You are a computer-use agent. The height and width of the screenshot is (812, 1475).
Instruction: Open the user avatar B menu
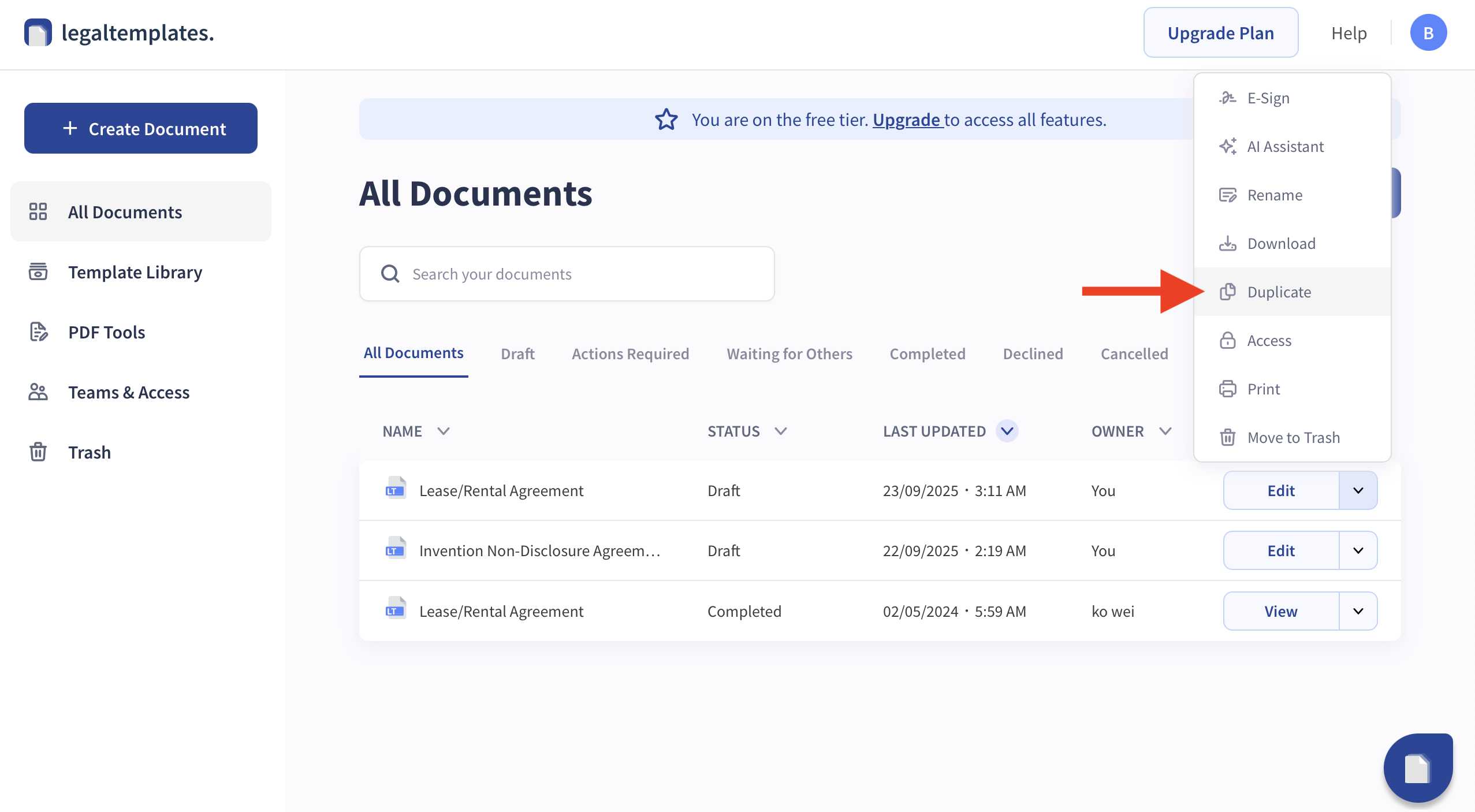1428,33
